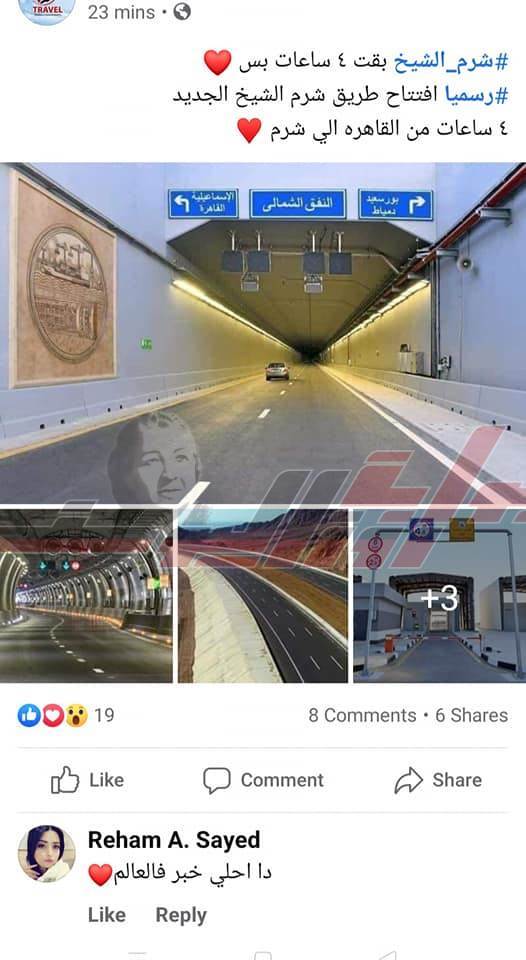The width and height of the screenshot is (526, 960).
Task: Tap the public globe privacy icon
Action: tap(182, 11)
